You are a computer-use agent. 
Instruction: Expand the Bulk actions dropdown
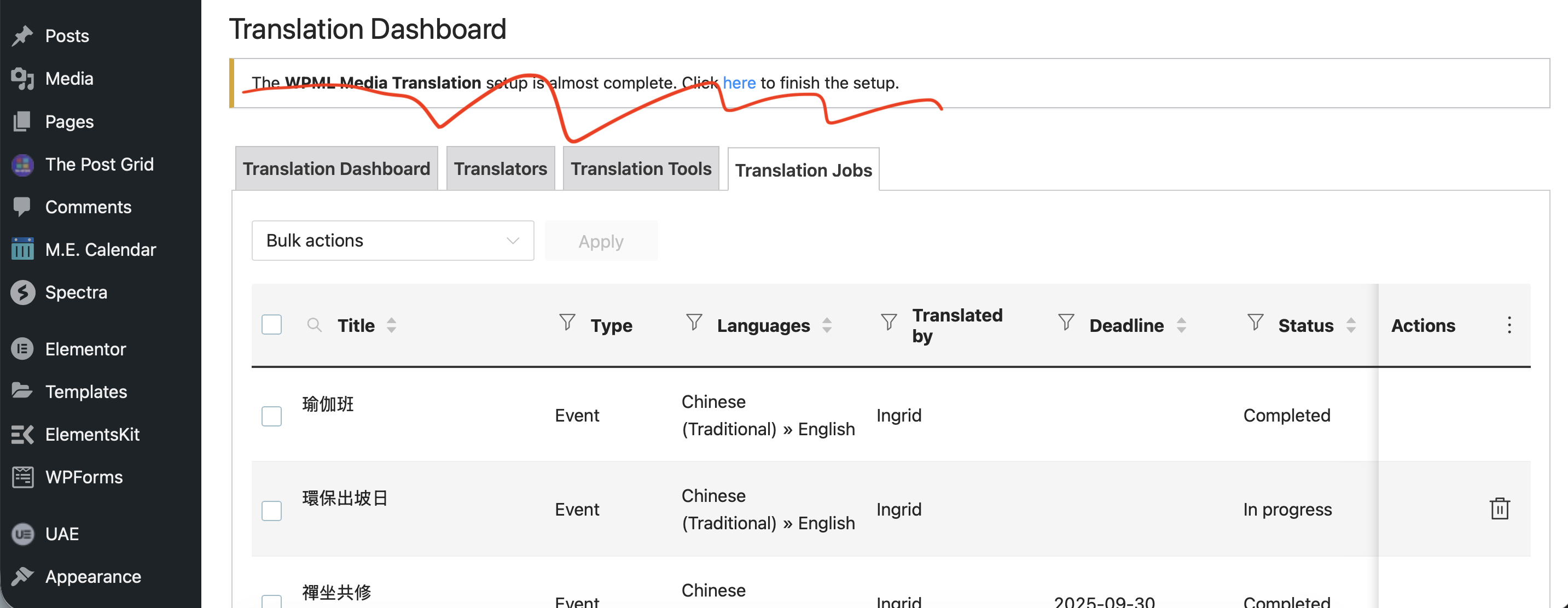point(393,241)
